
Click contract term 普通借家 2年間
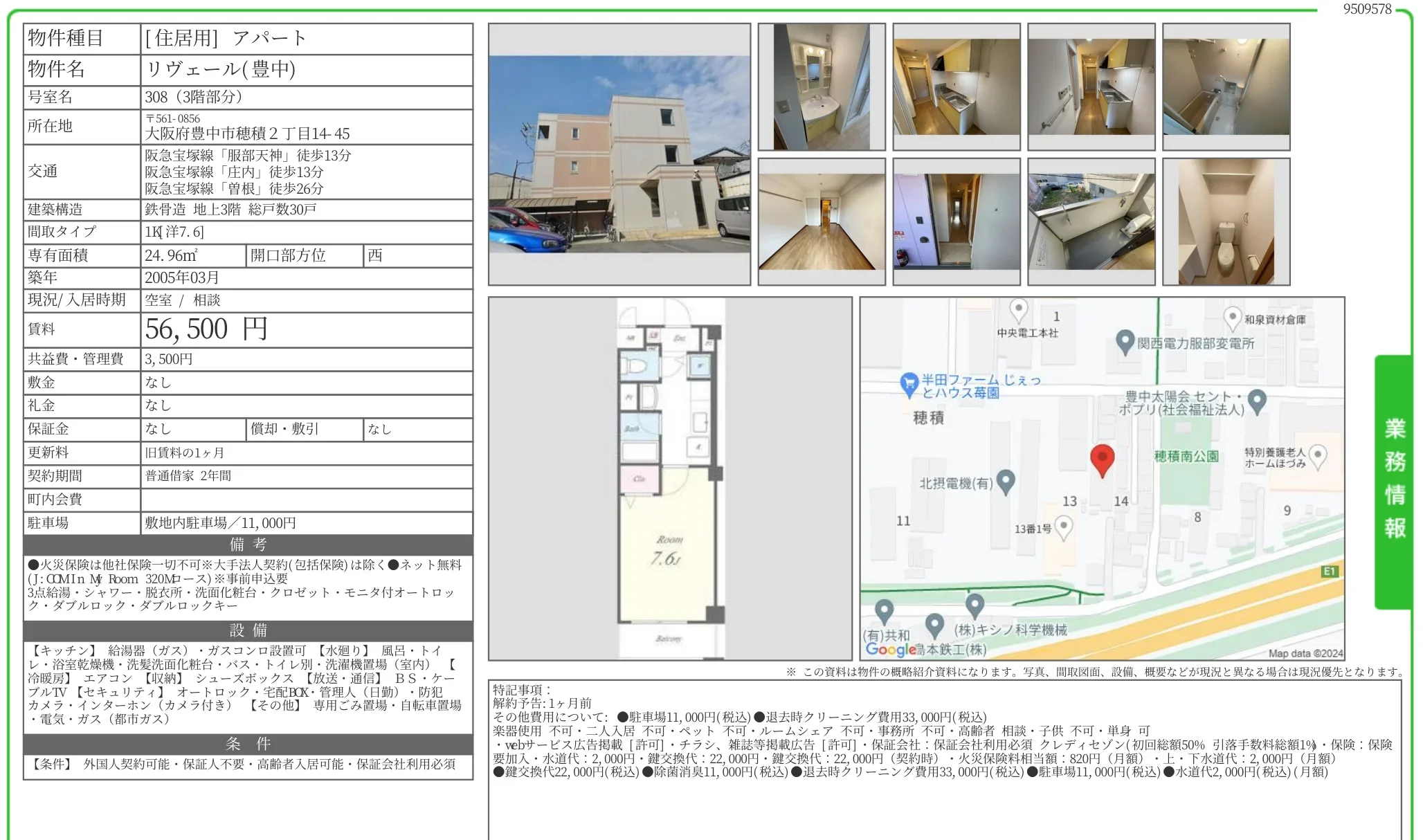pyautogui.click(x=188, y=476)
